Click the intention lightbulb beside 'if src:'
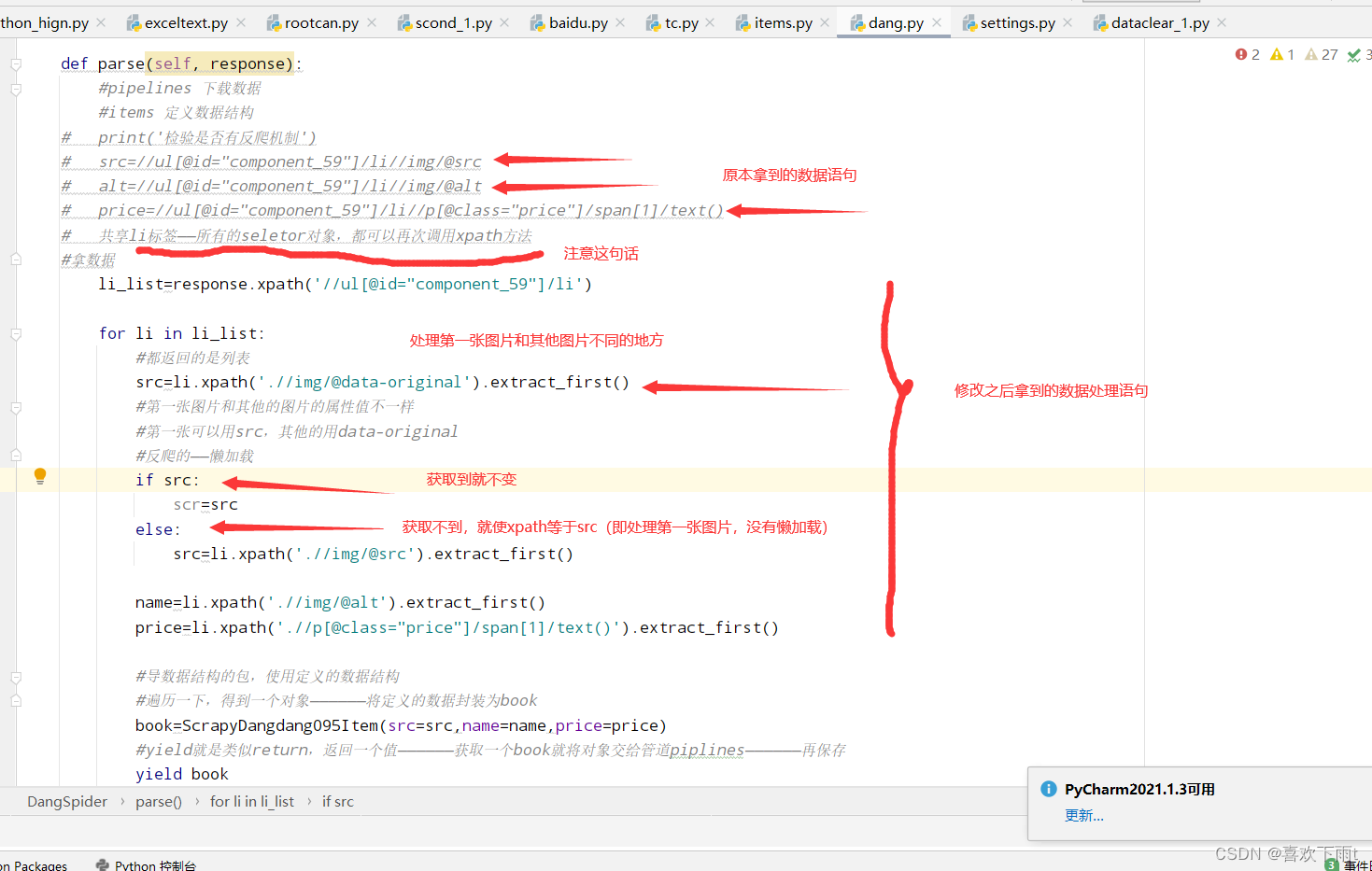Image resolution: width=1372 pixels, height=871 pixels. click(x=40, y=476)
